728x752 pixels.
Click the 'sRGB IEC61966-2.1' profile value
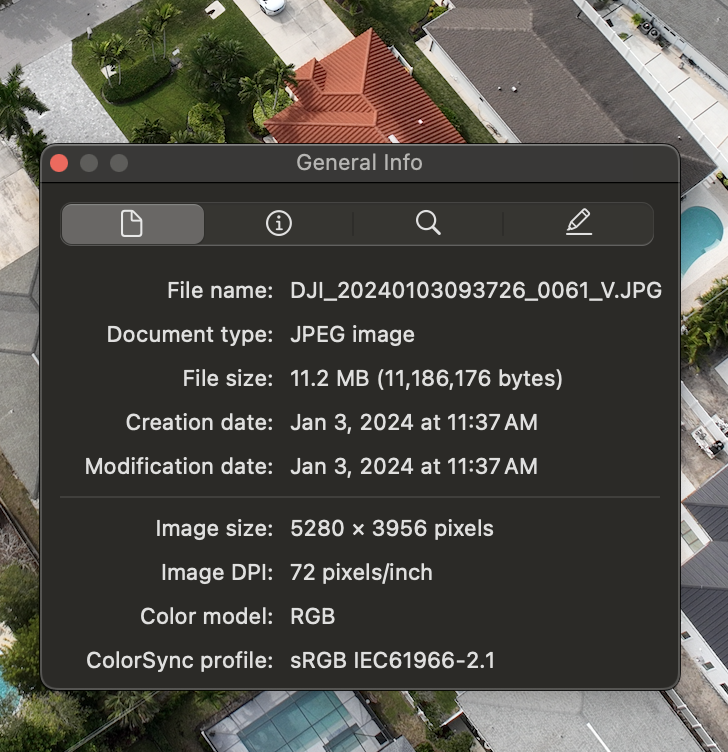pyautogui.click(x=392, y=660)
